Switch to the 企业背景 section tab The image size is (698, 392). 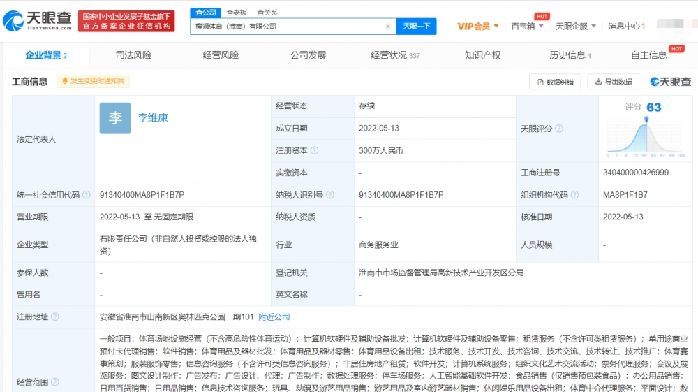pyautogui.click(x=46, y=55)
